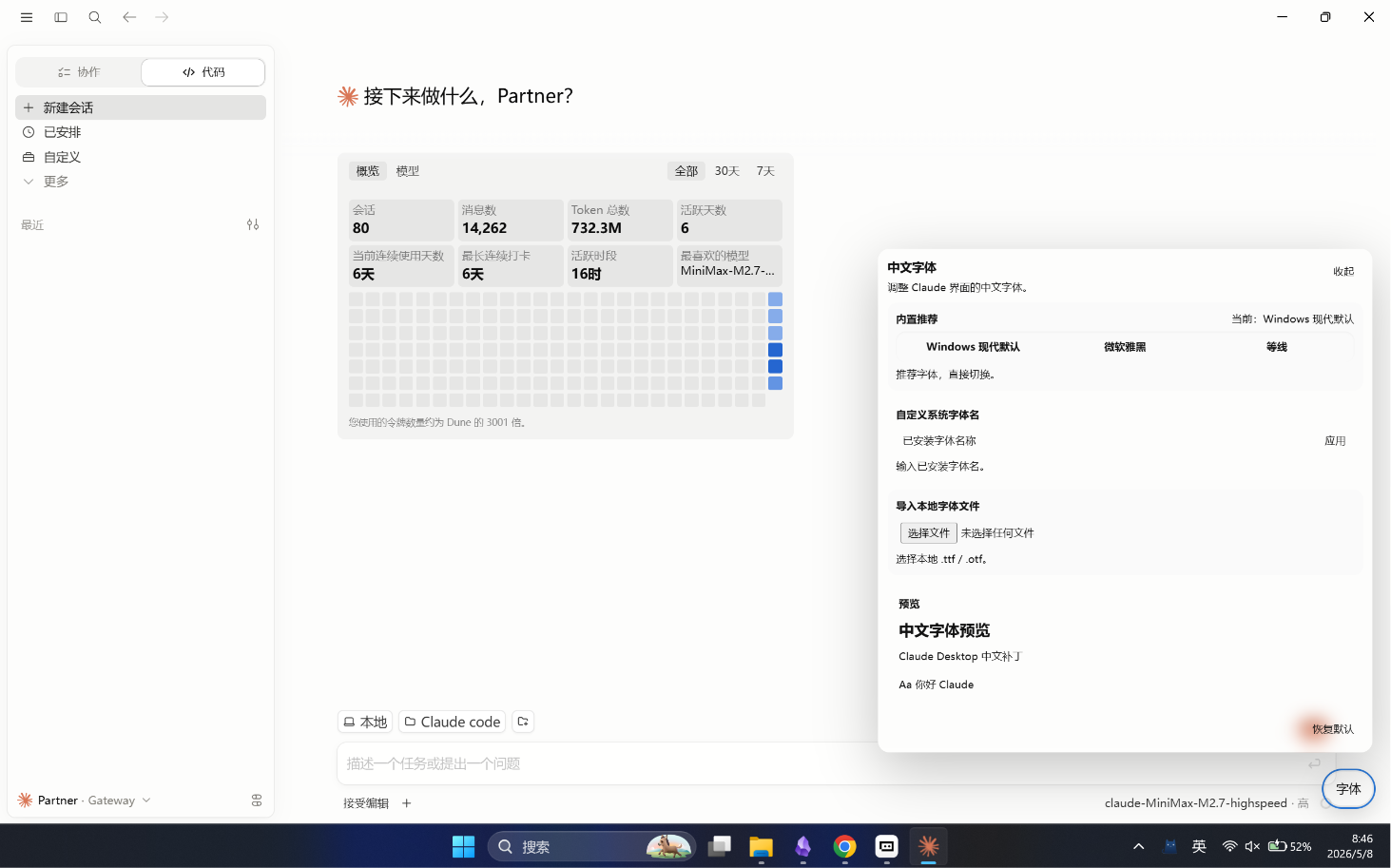Open the hamburger menu icon
The width and height of the screenshot is (1391, 868).
(x=27, y=17)
